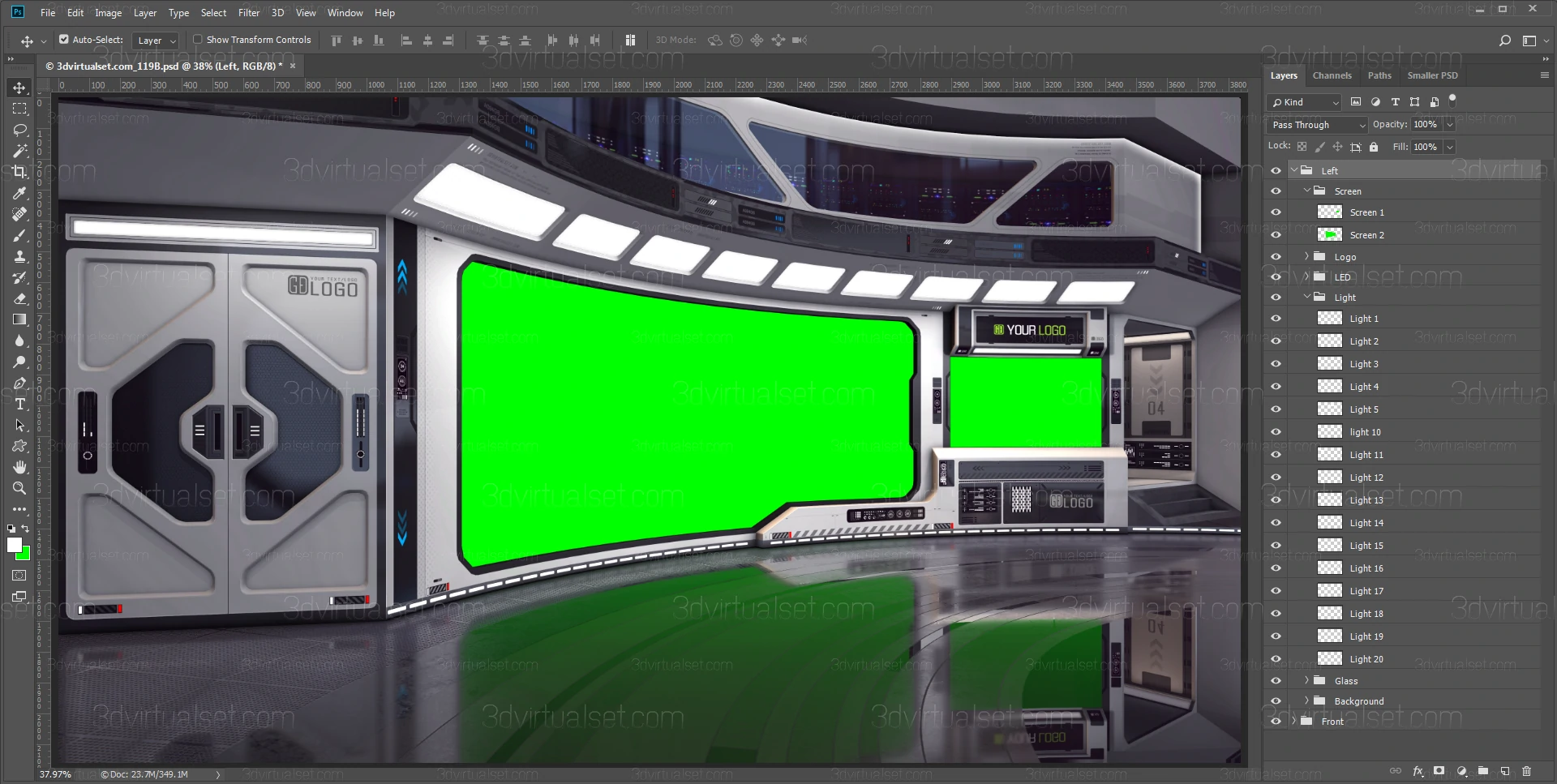Open the Pass Through blend mode dropdown
Screen dimensions: 1557x784
point(1318,125)
